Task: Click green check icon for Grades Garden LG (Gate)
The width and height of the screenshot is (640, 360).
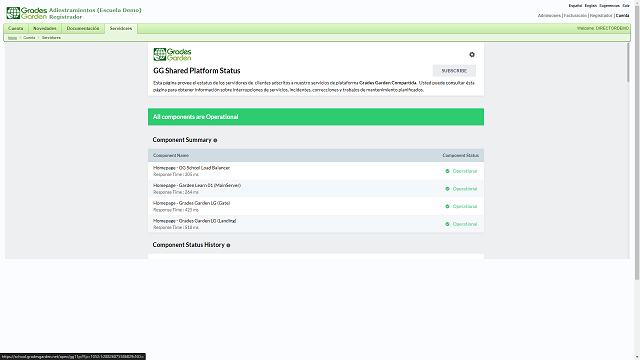Action: point(447,207)
